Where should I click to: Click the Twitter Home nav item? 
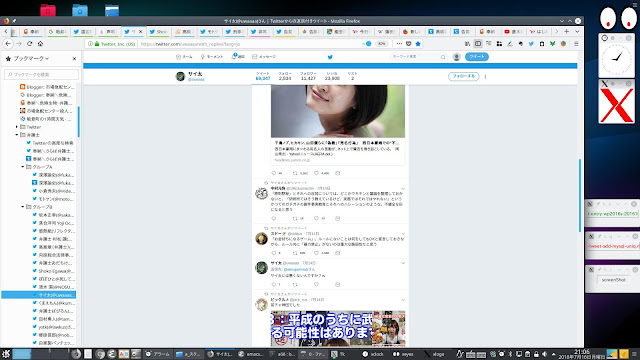pyautogui.click(x=184, y=57)
